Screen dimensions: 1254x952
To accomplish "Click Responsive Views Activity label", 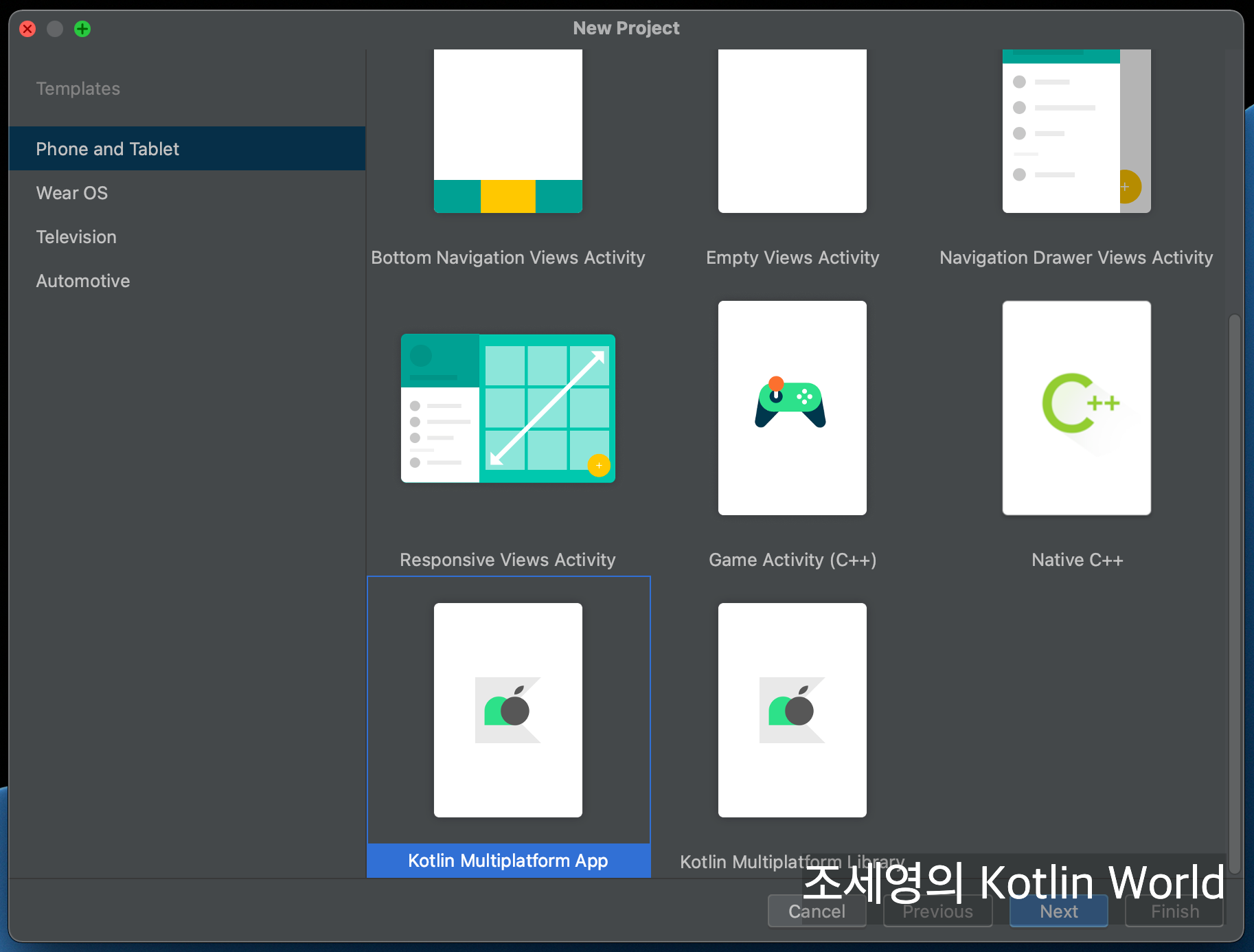I will [508, 560].
